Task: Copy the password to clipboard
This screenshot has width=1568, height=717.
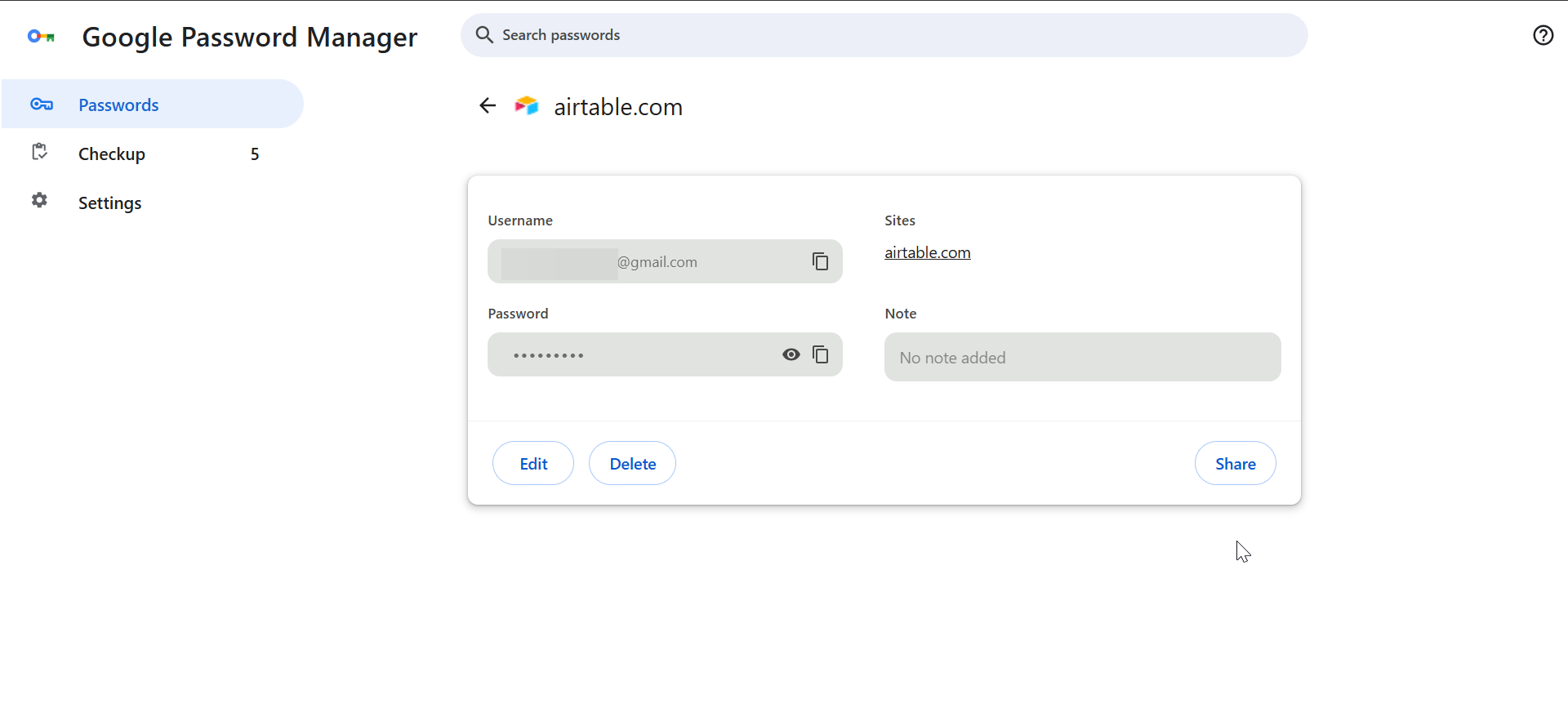Action: [820, 354]
